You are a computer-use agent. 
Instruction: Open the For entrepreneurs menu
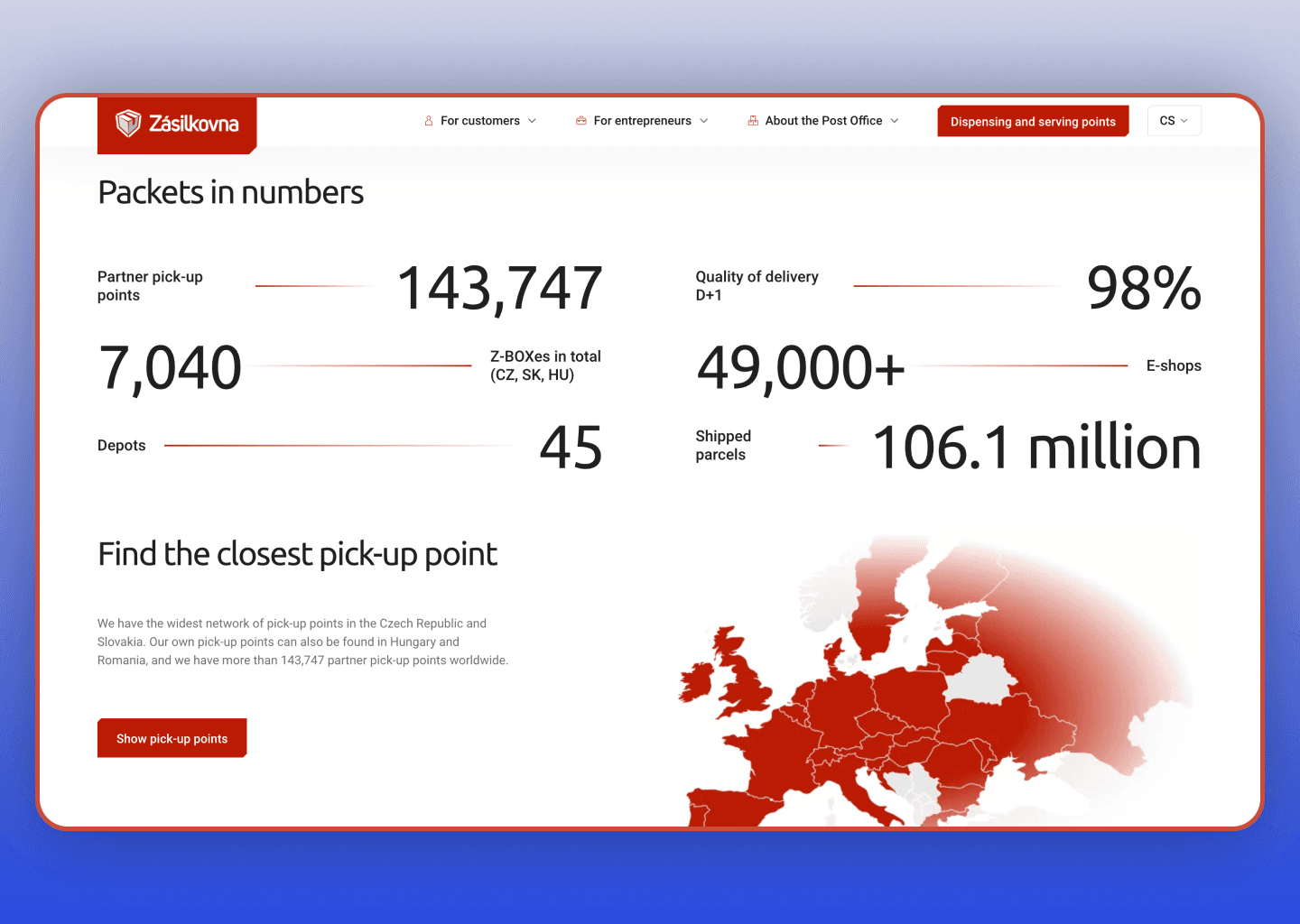pos(642,121)
